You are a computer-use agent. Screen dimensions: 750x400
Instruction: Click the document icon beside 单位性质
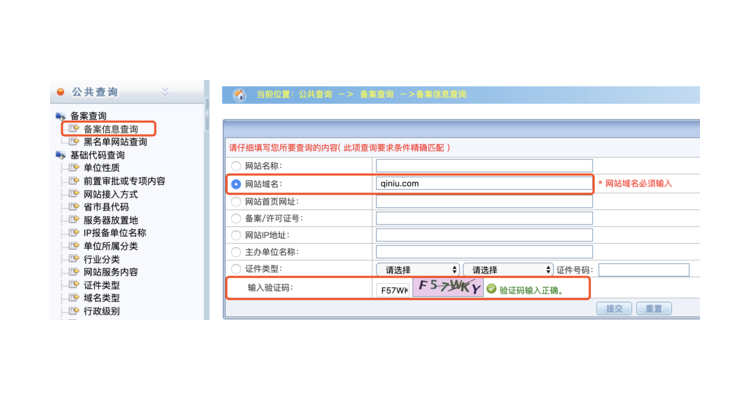tap(74, 167)
